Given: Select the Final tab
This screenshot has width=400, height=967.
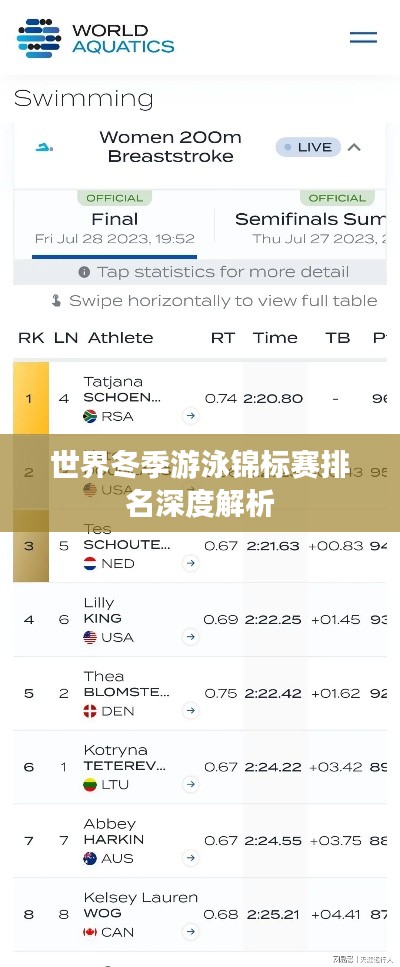Looking at the screenshot, I should tap(115, 224).
